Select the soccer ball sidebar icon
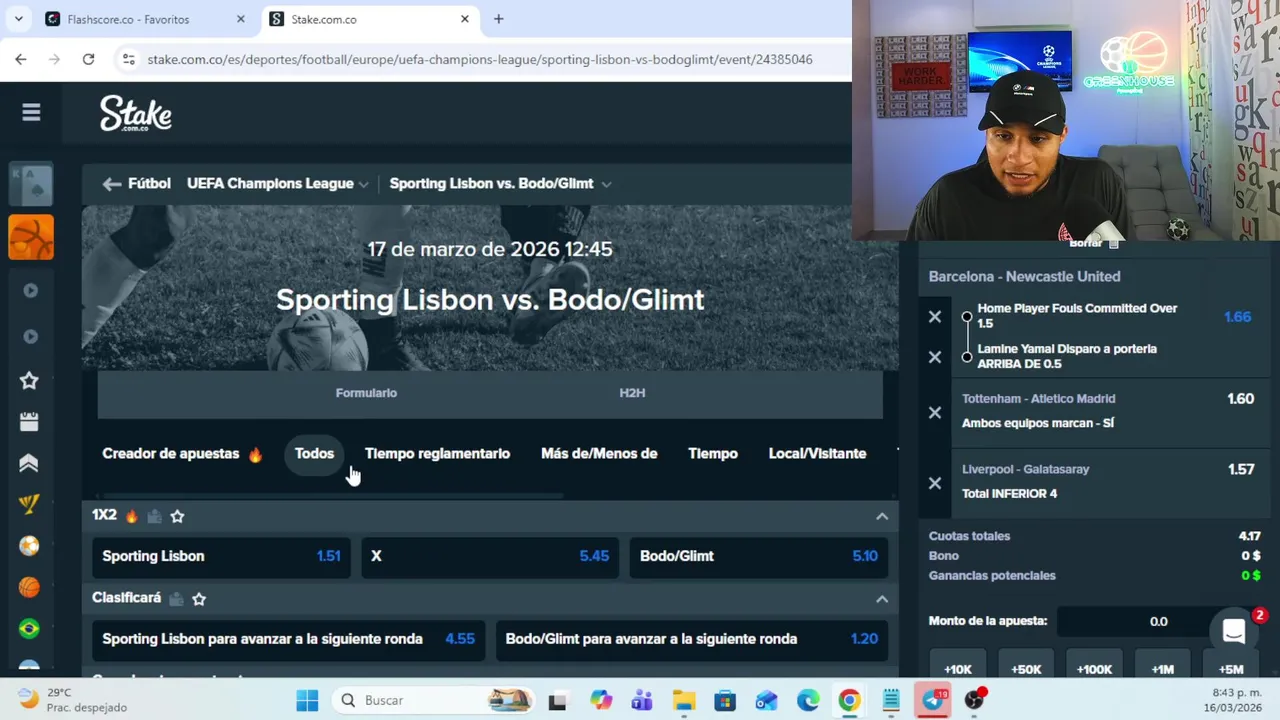1280x720 pixels. click(29, 546)
